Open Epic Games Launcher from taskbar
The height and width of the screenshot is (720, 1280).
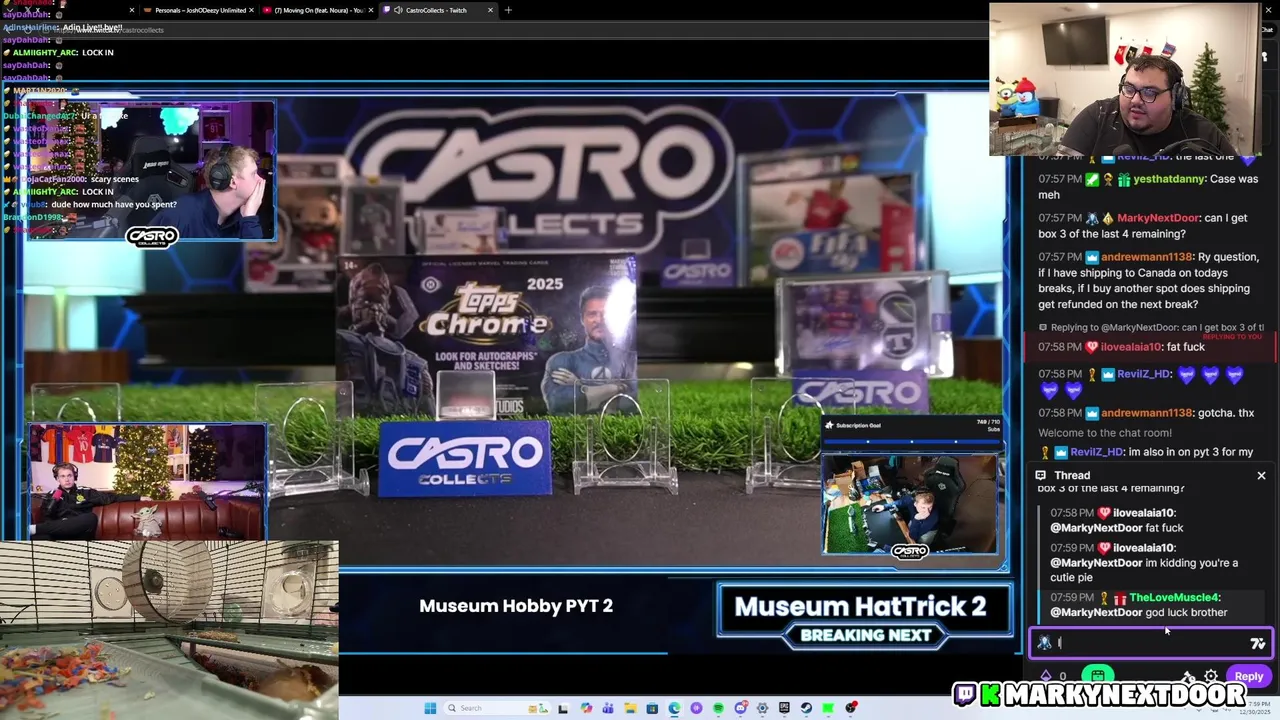tap(784, 708)
